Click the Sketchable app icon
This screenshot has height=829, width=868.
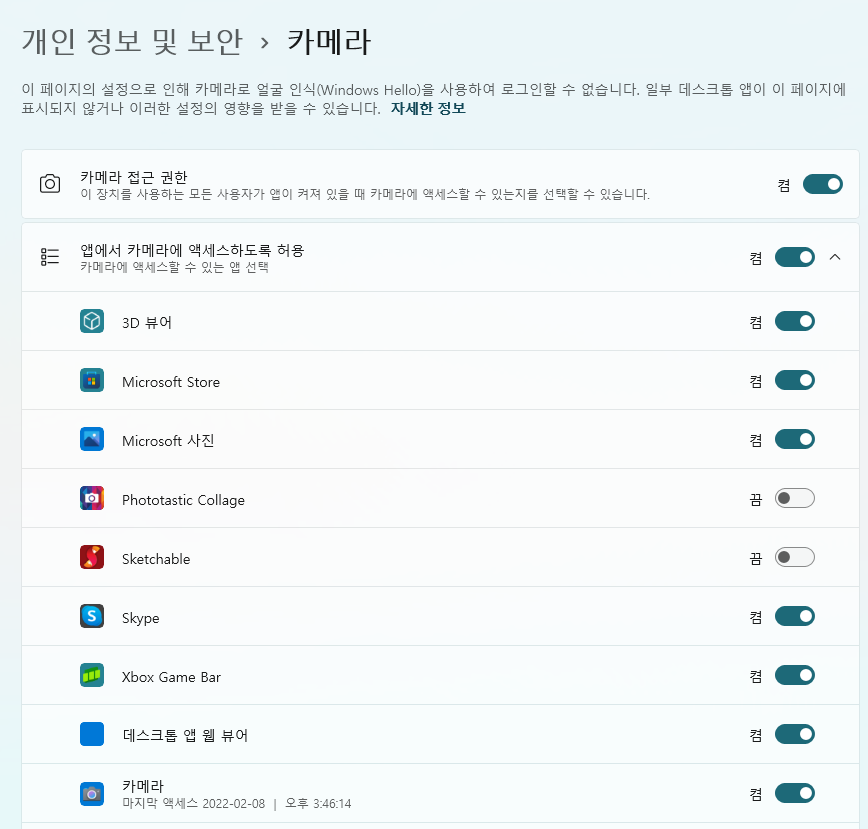[92, 557]
